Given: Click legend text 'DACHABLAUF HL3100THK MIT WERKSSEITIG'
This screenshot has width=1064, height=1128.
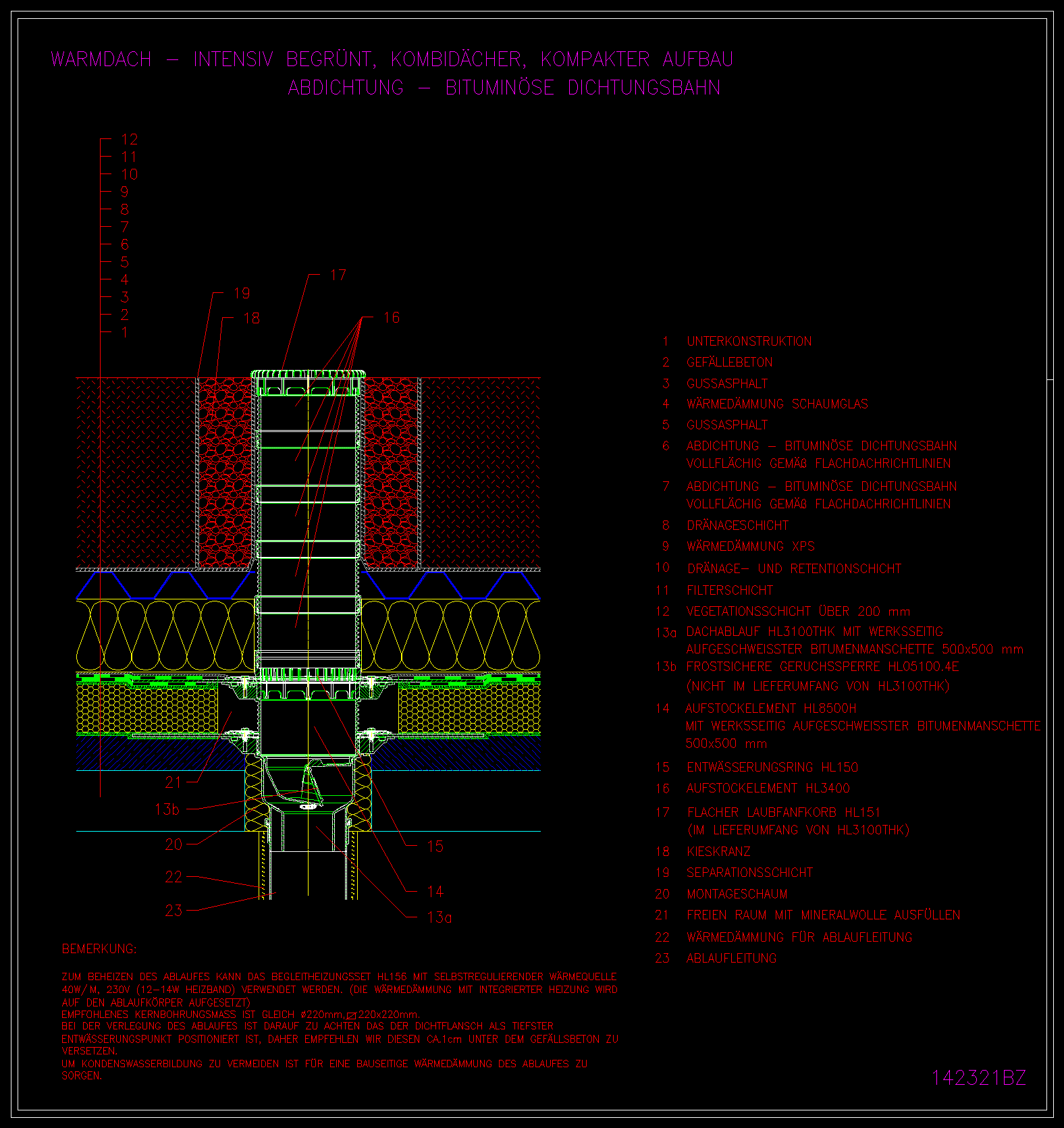Looking at the screenshot, I should pyautogui.click(x=814, y=631).
